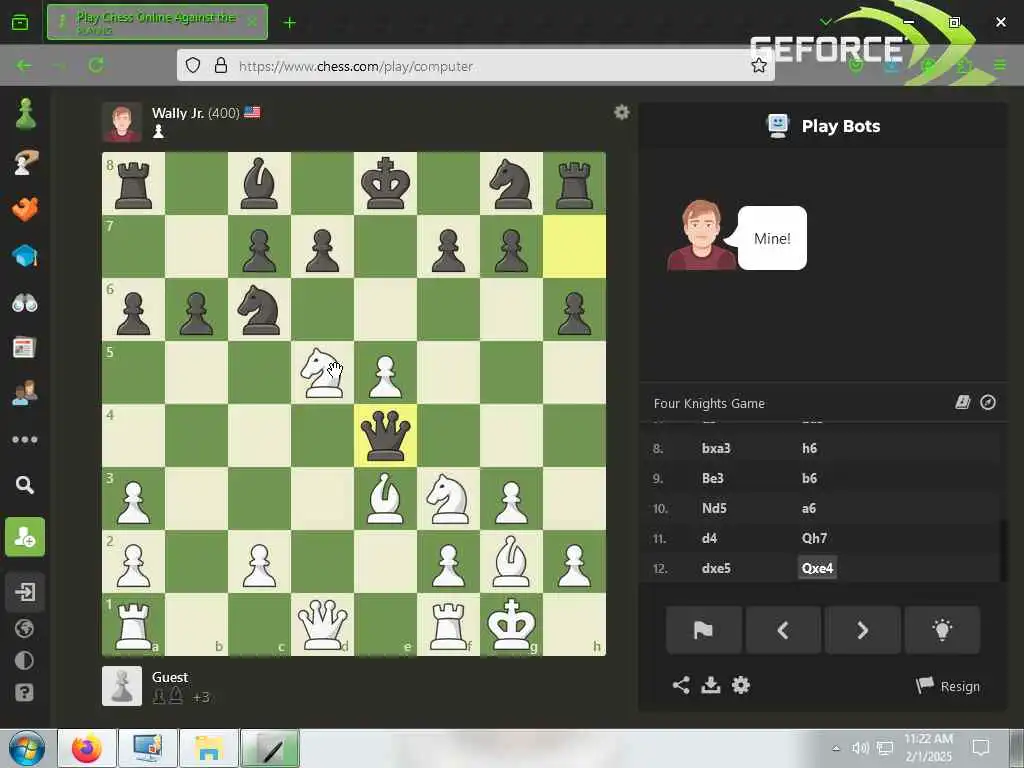Viewport: 1024px width, 768px height.
Task: Click the Log In arrow icon
Action: pyautogui.click(x=25, y=592)
